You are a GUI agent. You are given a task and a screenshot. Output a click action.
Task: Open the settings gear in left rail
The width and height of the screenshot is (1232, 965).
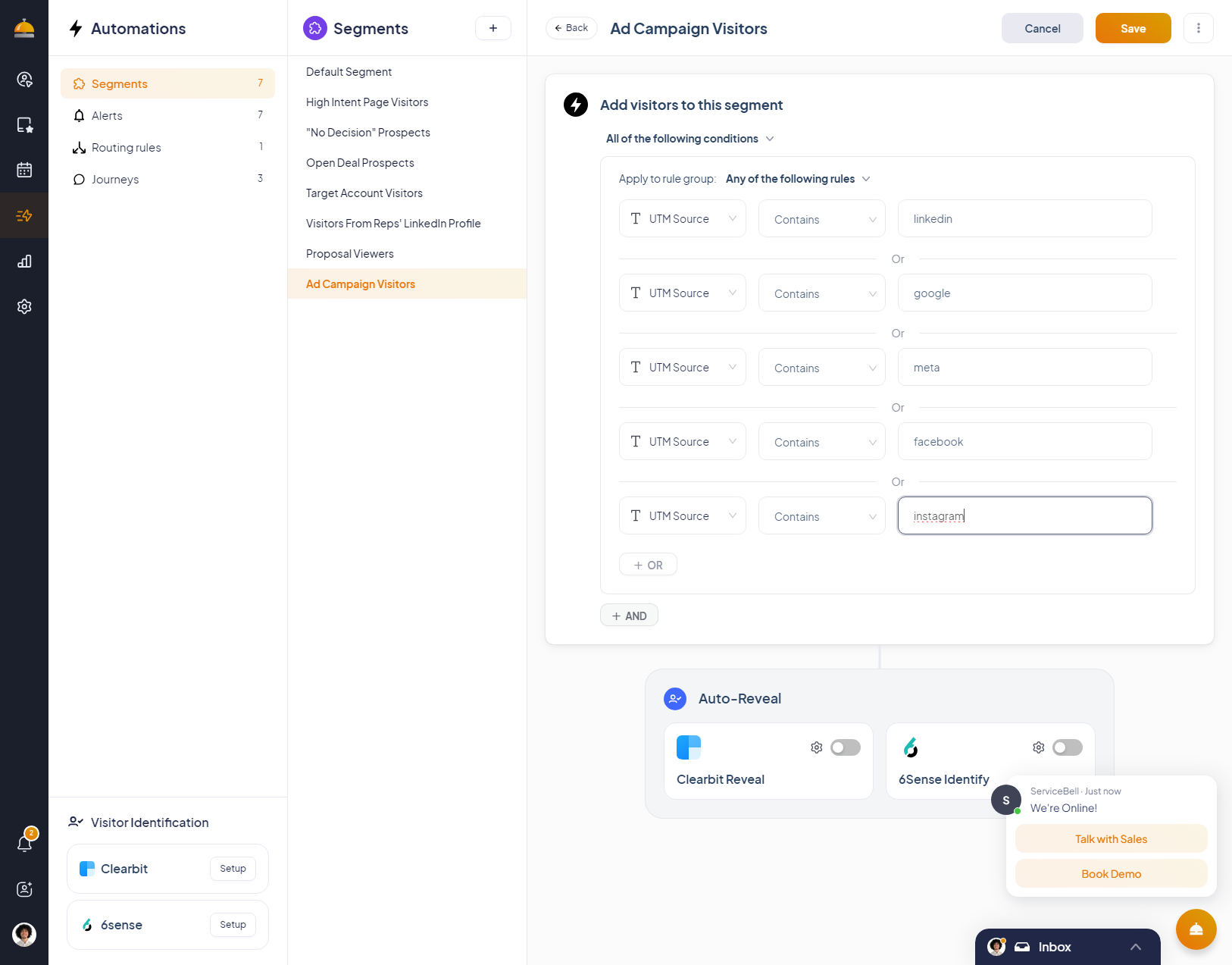[24, 306]
